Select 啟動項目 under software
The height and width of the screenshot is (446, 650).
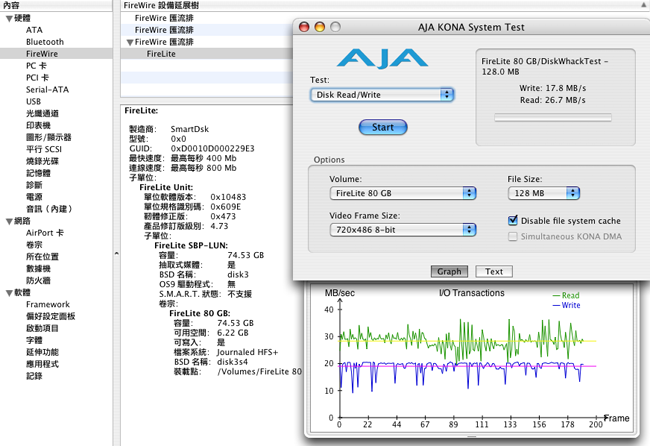coord(42,328)
